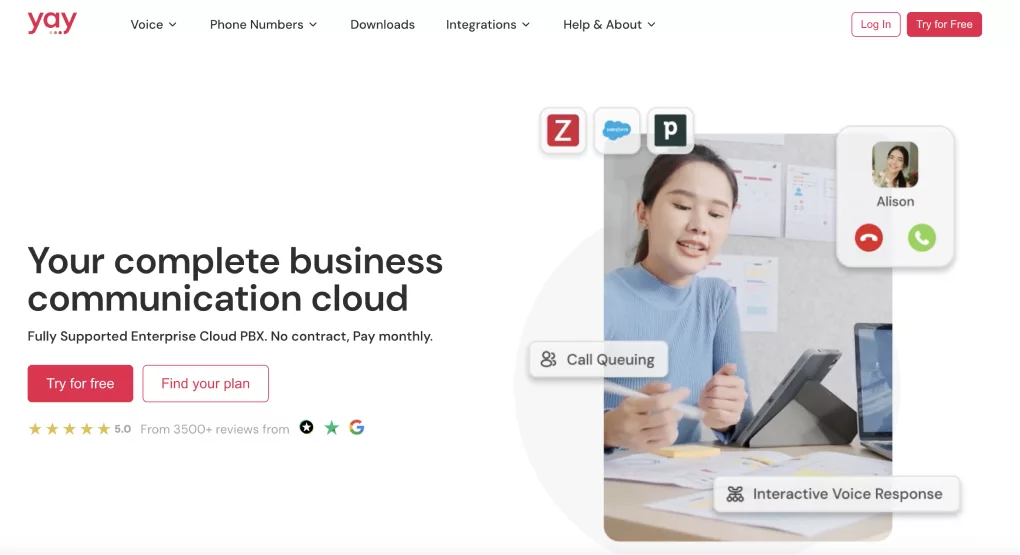Click the Log In button
Viewport: 1020px width, 555px height.
point(875,25)
